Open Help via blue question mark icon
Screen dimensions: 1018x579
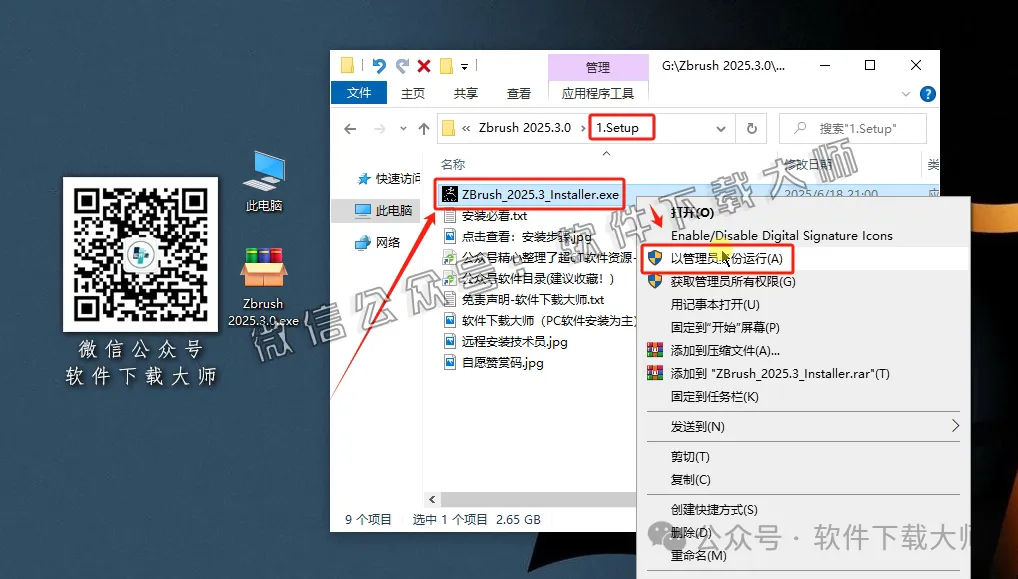[926, 94]
